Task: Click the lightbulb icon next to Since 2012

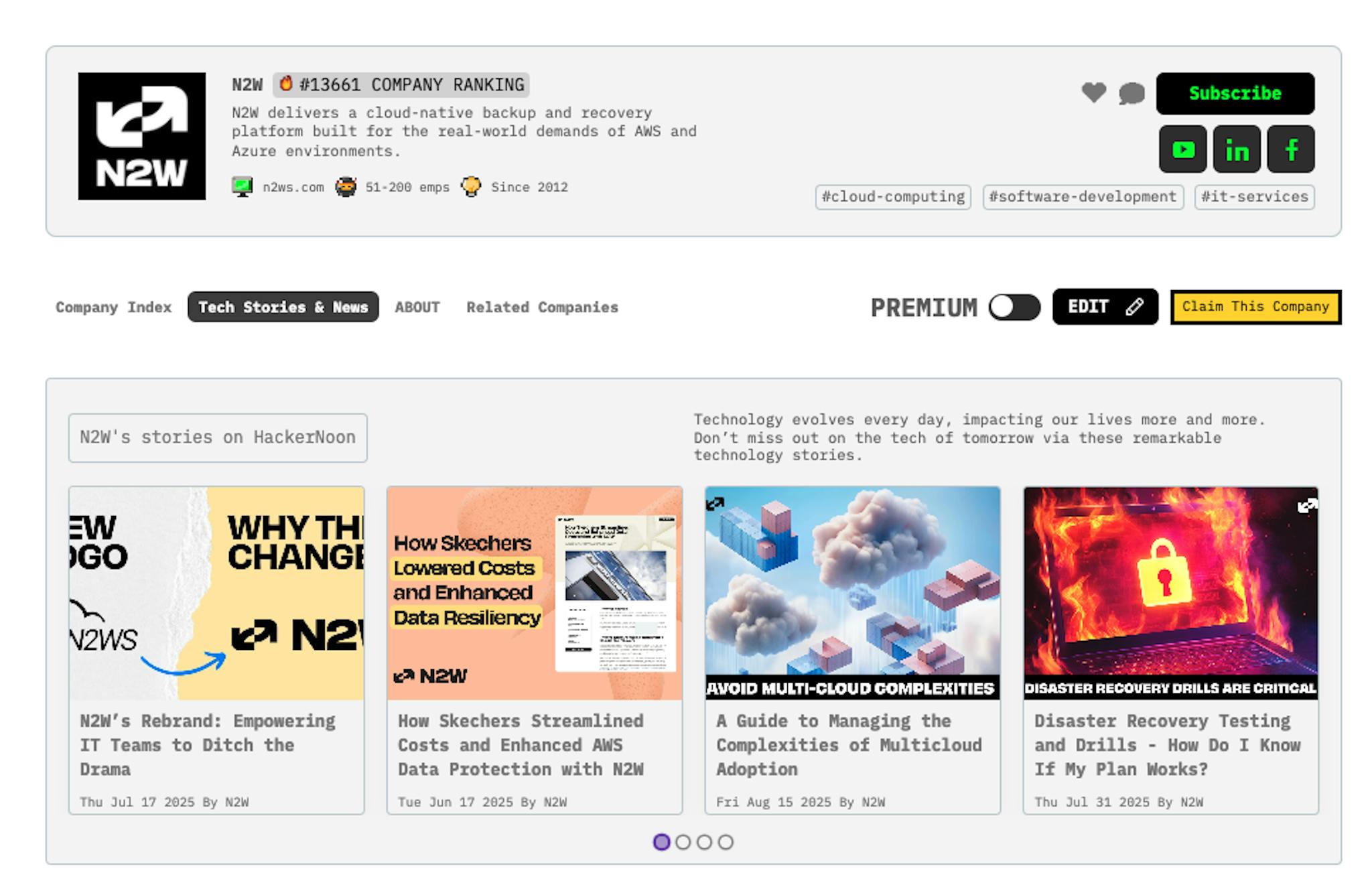Action: (472, 186)
